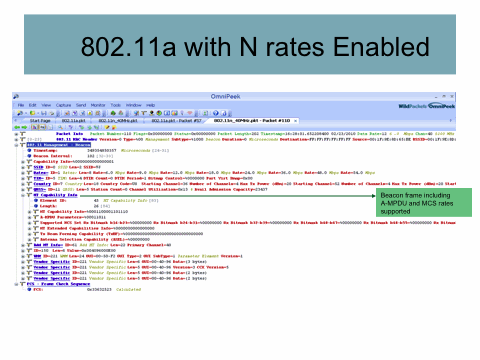Click the FCS - Frame Check Sequence link

click(58, 284)
